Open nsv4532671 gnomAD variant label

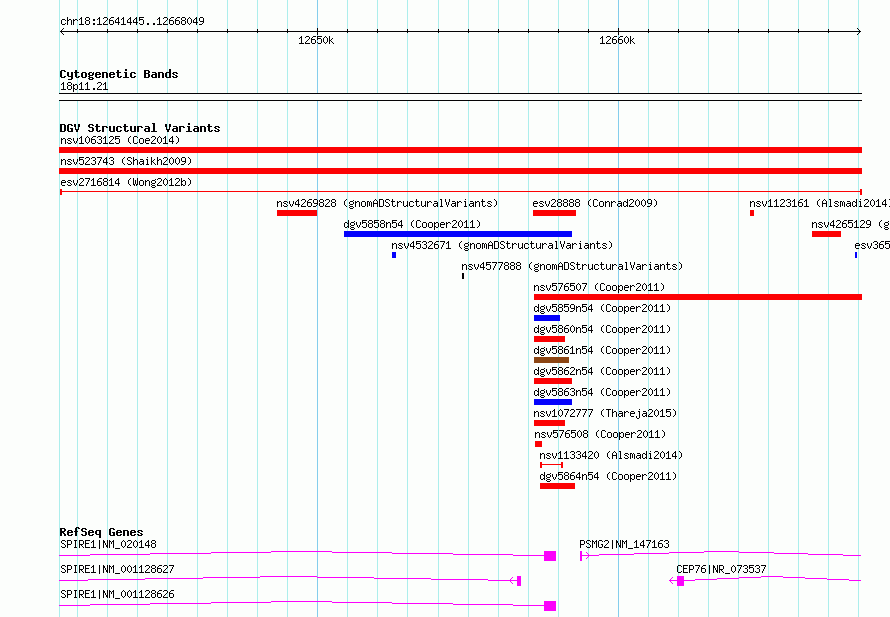point(502,245)
